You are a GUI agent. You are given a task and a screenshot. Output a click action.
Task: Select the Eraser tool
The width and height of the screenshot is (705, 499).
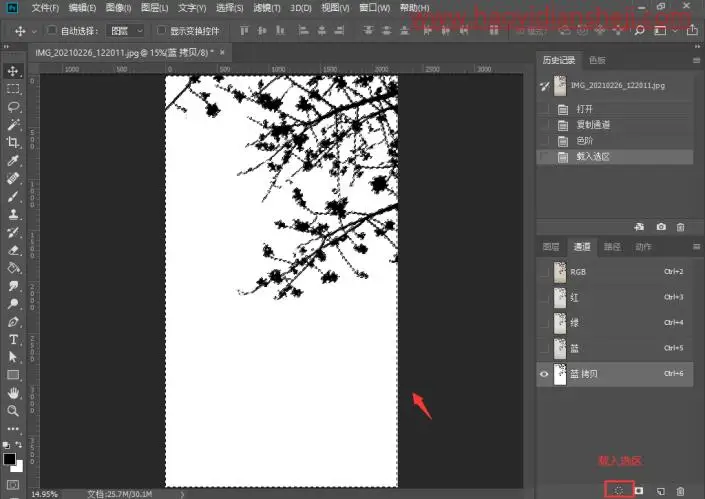pyautogui.click(x=13, y=250)
